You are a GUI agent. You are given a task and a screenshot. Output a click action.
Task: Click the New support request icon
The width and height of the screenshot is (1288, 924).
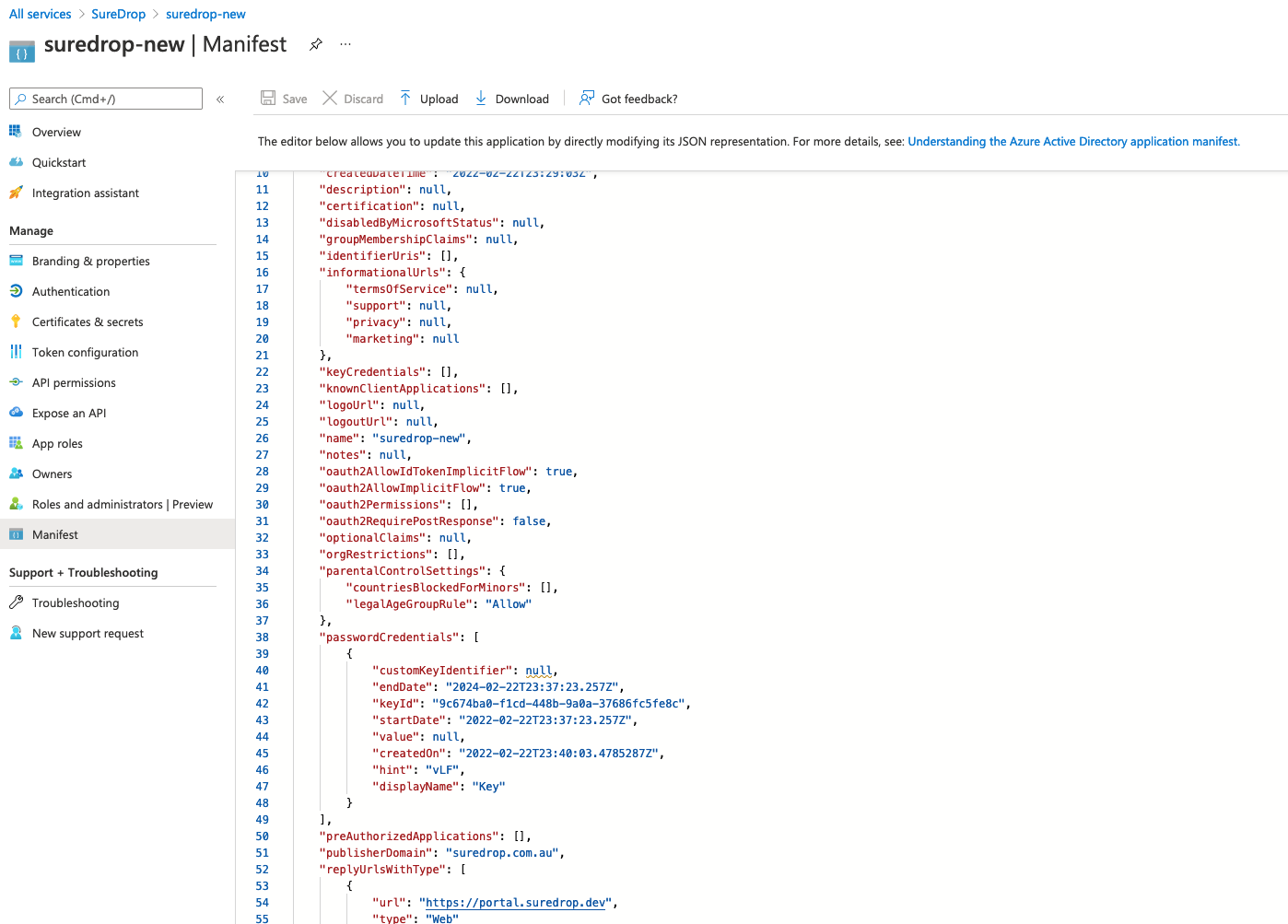pyautogui.click(x=16, y=633)
